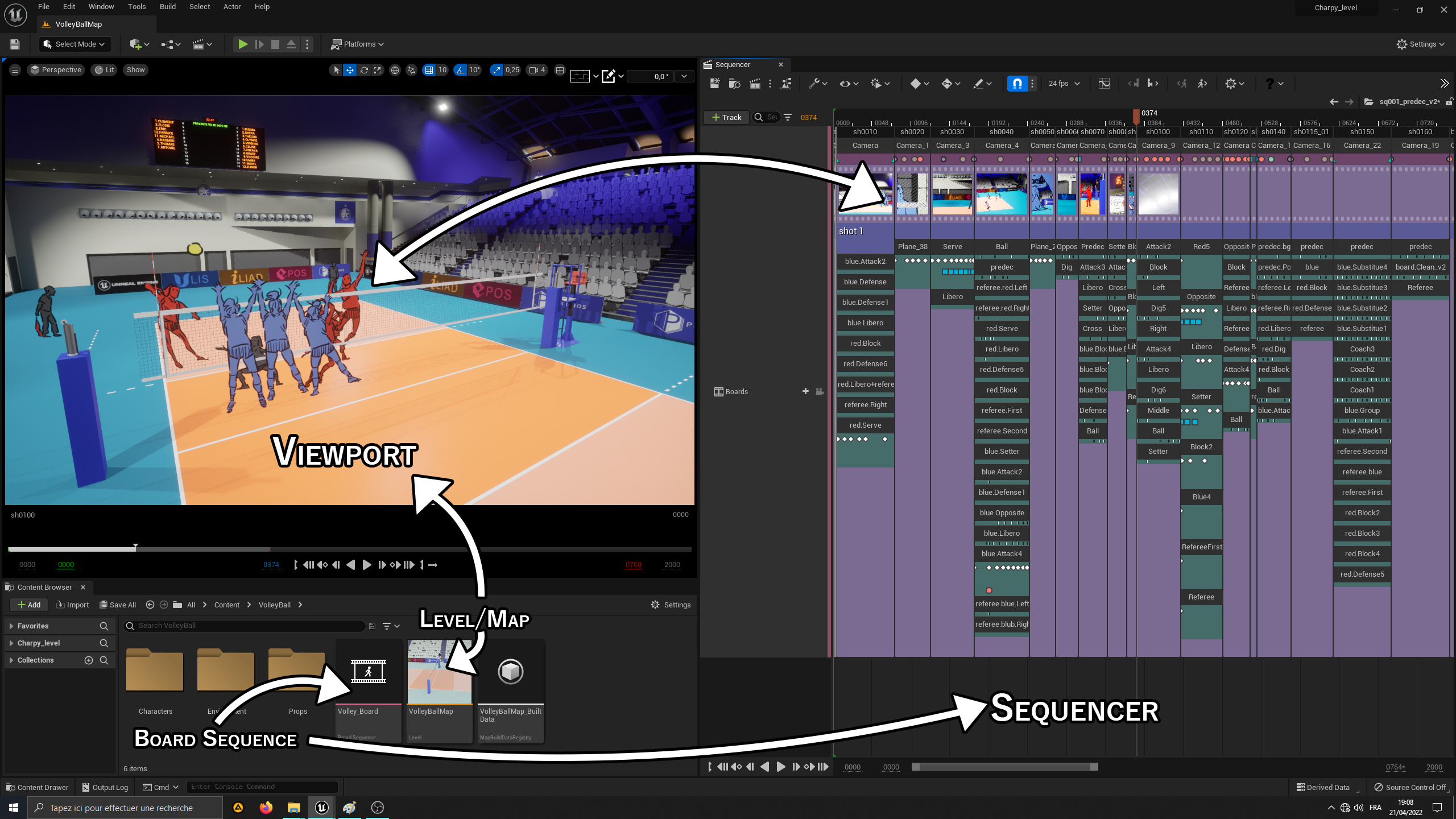Expand Sequencer toolbar overflow chevrons
1456x819 pixels.
tap(1444, 84)
